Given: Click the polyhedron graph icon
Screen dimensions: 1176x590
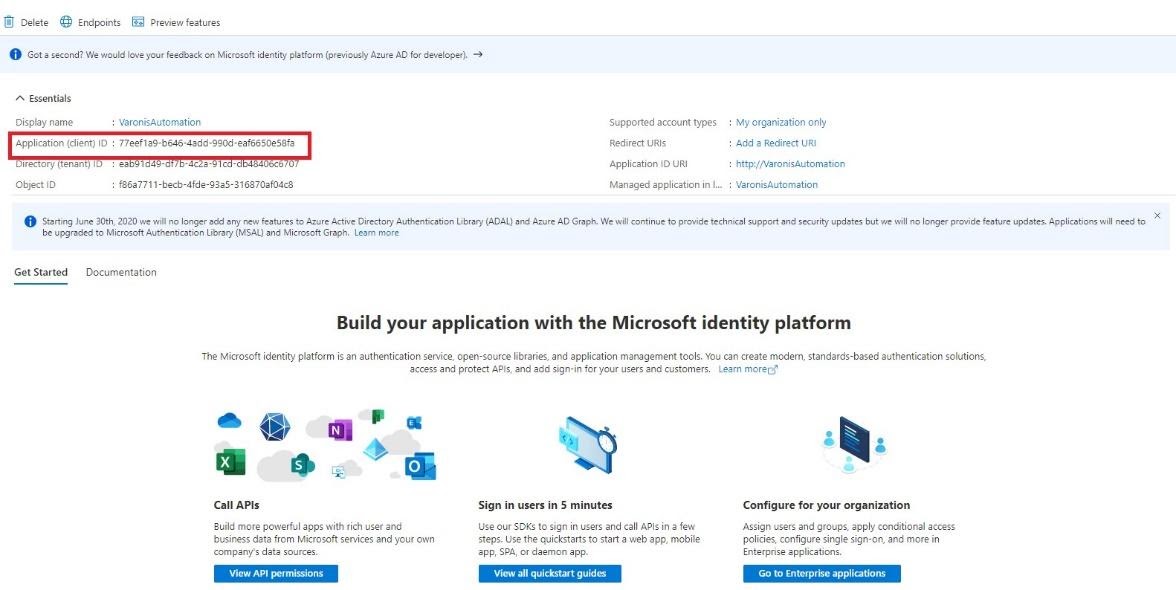Looking at the screenshot, I should point(275,427).
